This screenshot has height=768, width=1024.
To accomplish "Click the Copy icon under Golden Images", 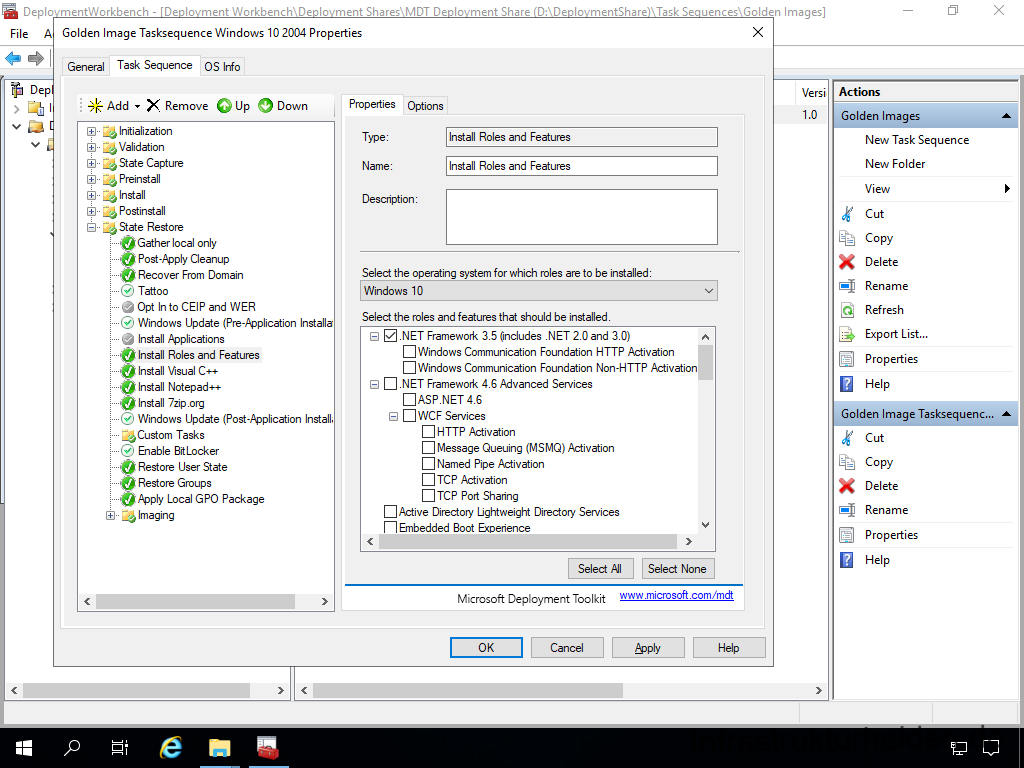I will point(847,238).
